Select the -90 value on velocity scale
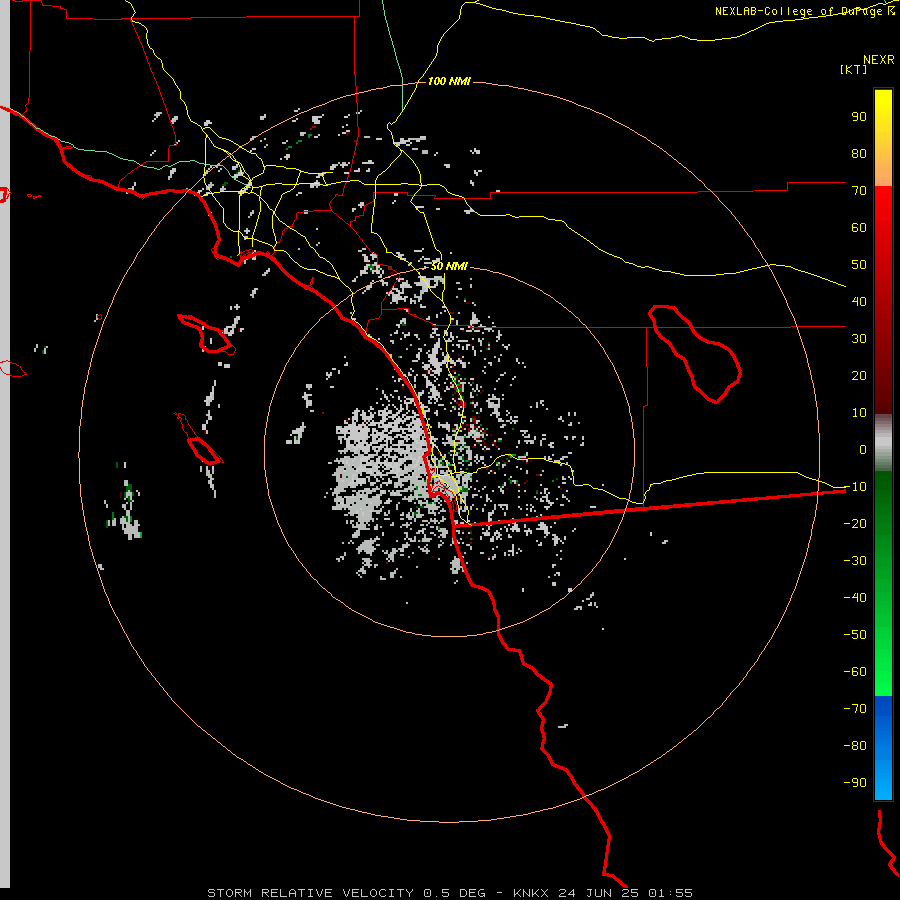Image resolution: width=900 pixels, height=900 pixels. click(855, 783)
